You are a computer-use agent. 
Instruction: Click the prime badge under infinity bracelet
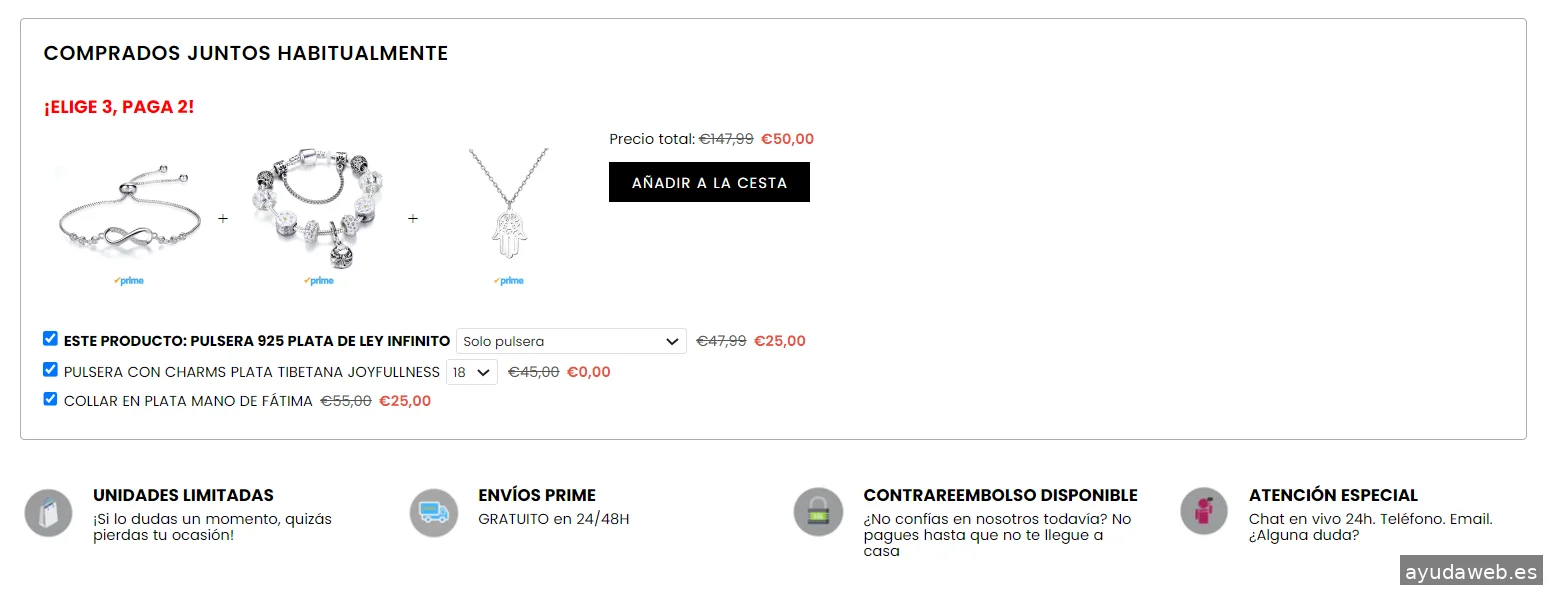click(x=129, y=281)
